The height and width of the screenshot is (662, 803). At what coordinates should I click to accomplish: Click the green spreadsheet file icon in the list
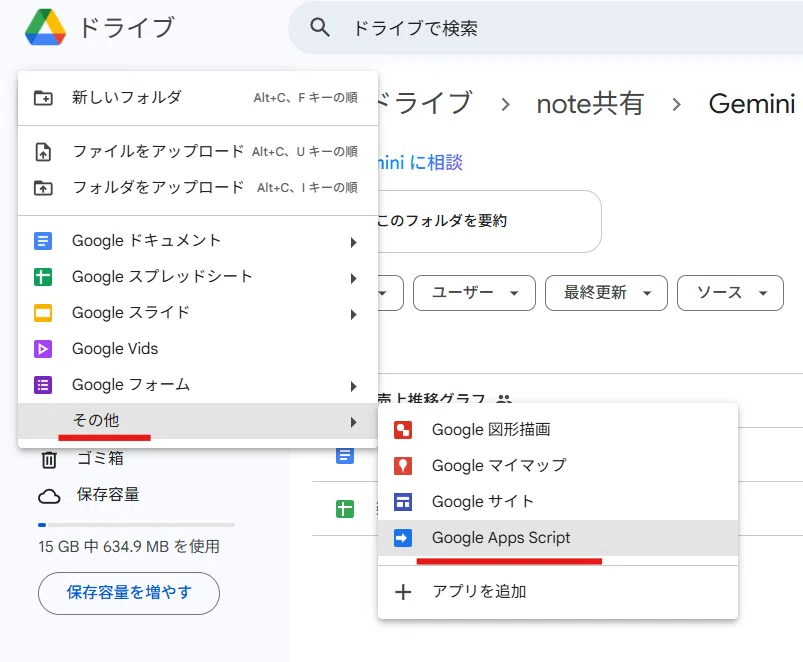(x=345, y=509)
